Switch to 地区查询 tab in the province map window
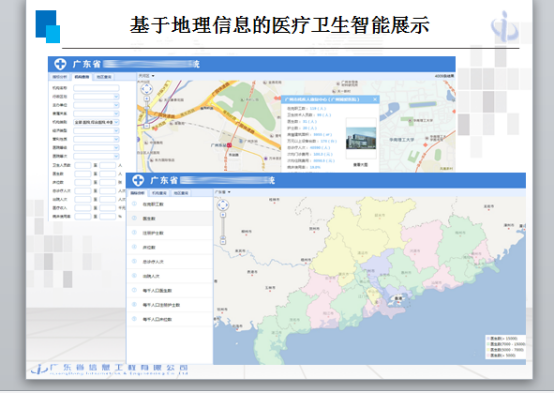Image resolution: width=555 pixels, height=393 pixels. 181,193
